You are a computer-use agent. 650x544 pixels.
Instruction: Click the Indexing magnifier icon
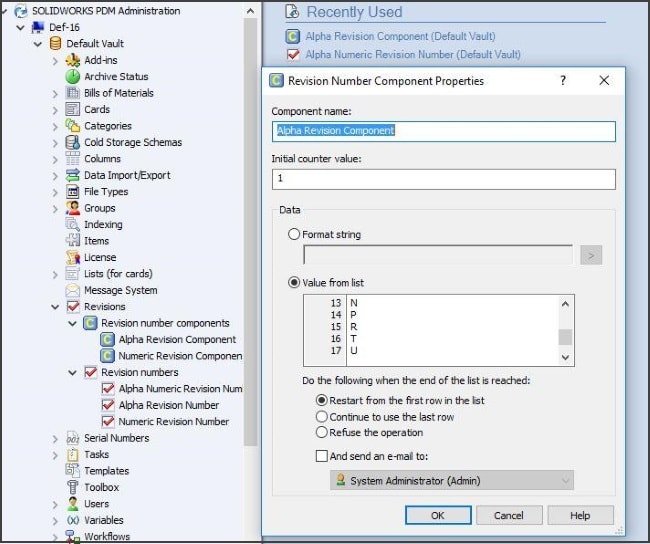click(73, 224)
